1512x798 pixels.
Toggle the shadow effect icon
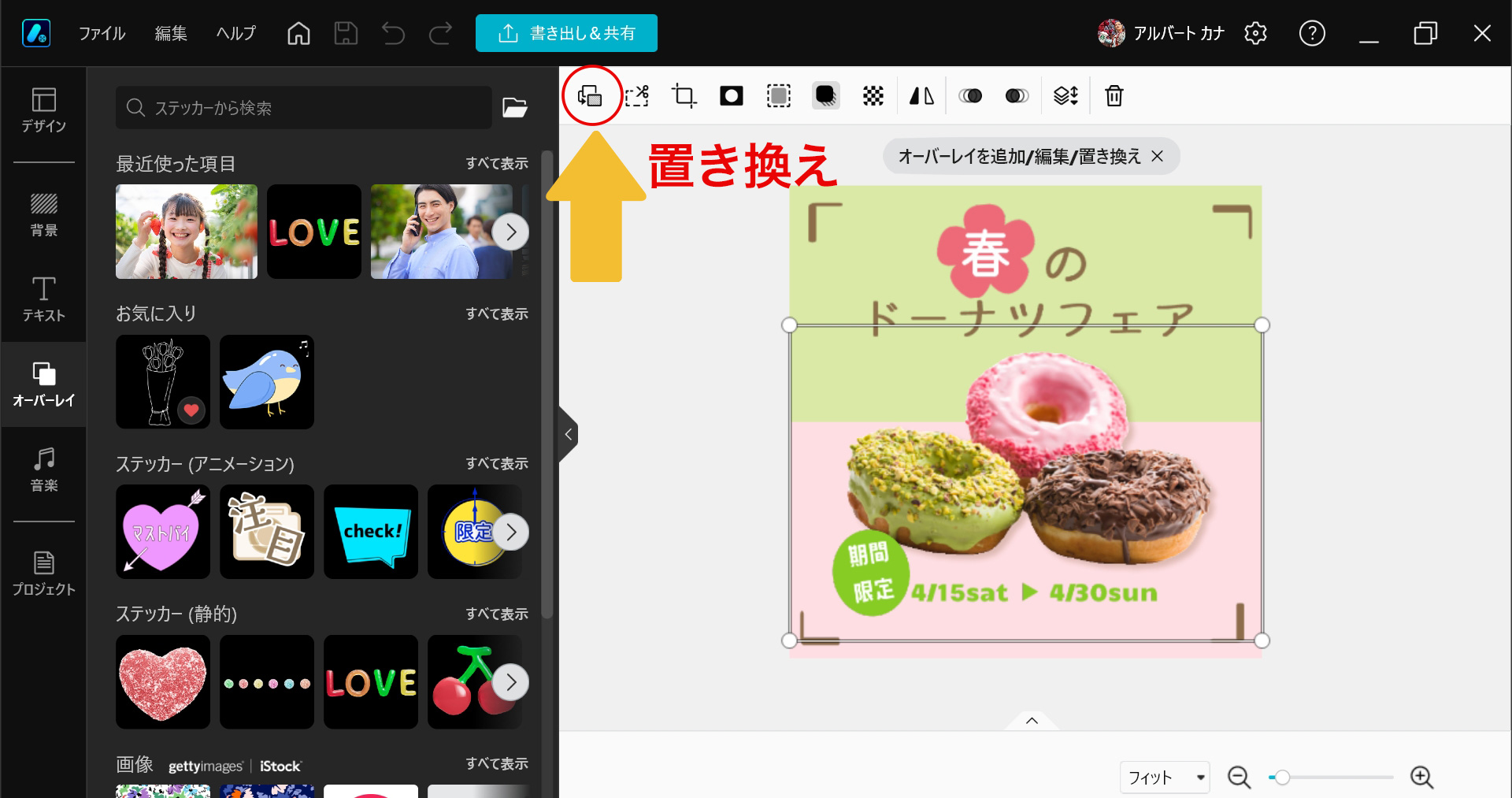point(826,96)
